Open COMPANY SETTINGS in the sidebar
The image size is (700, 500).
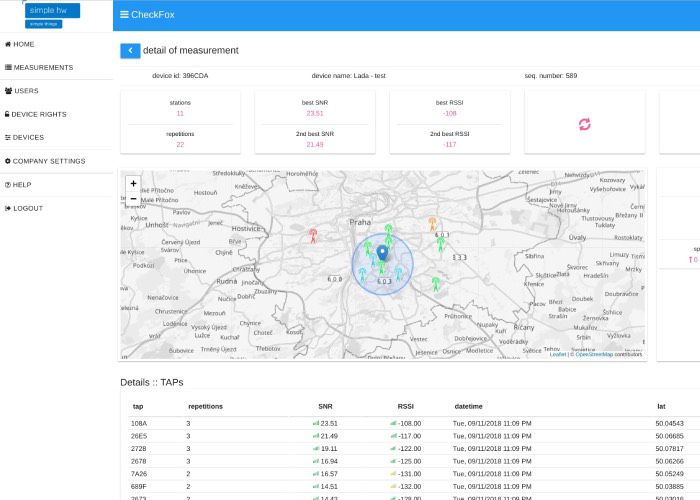45,161
